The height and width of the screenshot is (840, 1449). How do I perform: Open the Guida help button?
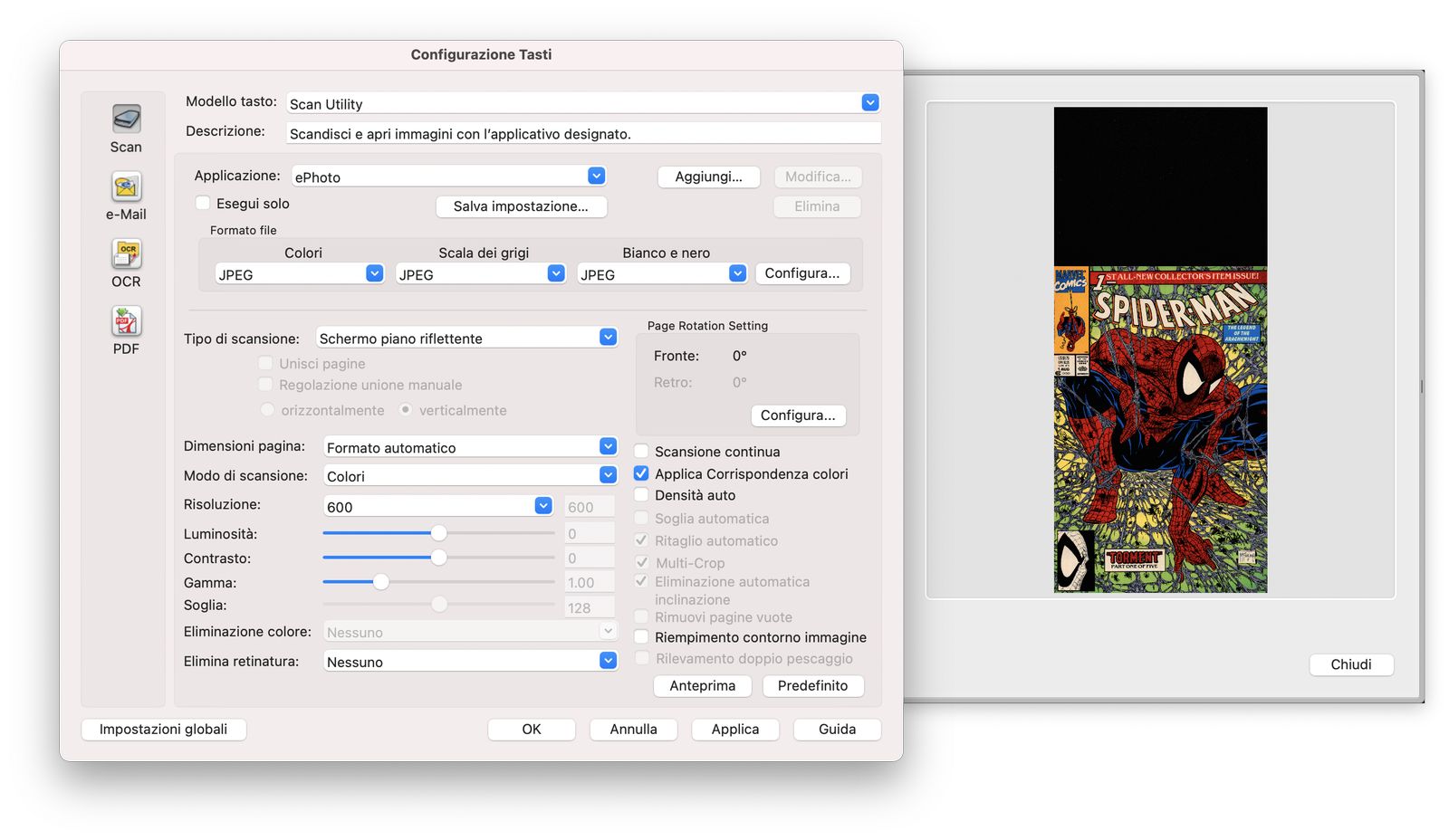point(838,729)
